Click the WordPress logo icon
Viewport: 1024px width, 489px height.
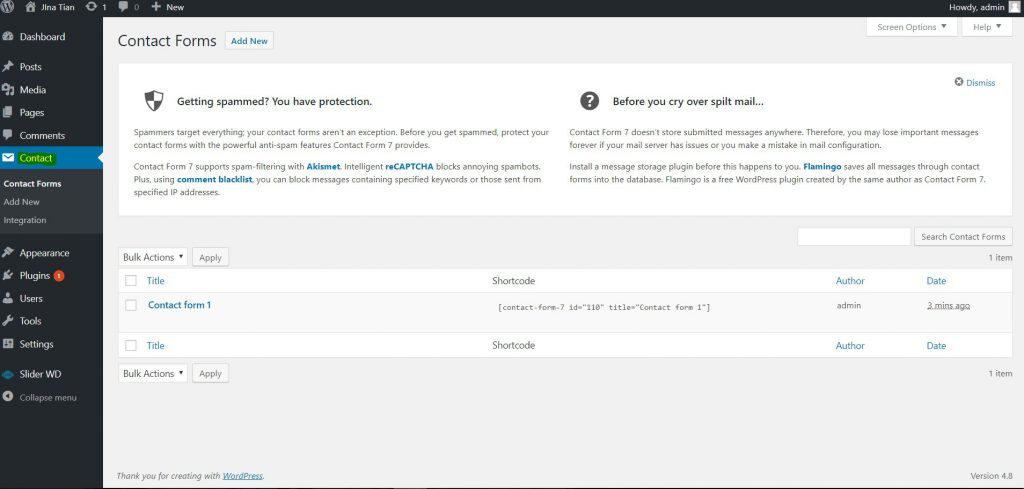click(x=7, y=7)
